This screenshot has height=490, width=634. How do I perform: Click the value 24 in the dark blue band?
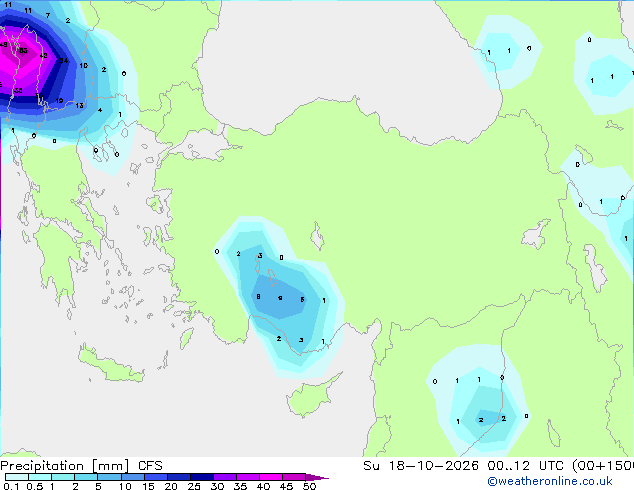pos(63,61)
